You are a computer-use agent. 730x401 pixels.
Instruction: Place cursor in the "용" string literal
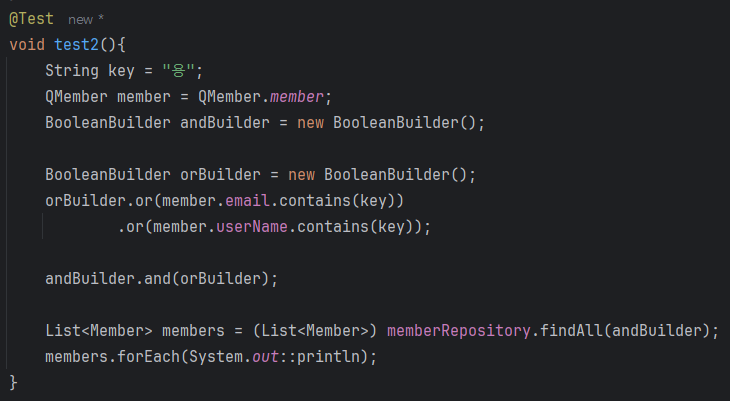click(178, 71)
